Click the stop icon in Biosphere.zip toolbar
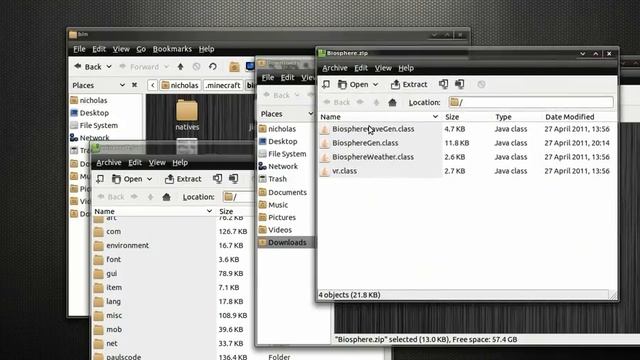 [x=481, y=84]
